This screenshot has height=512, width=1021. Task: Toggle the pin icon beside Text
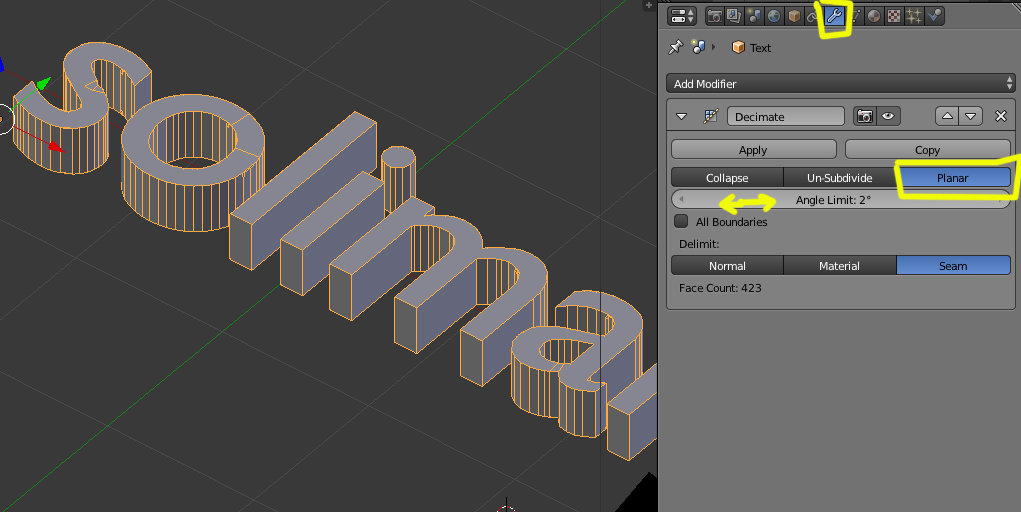click(676, 47)
